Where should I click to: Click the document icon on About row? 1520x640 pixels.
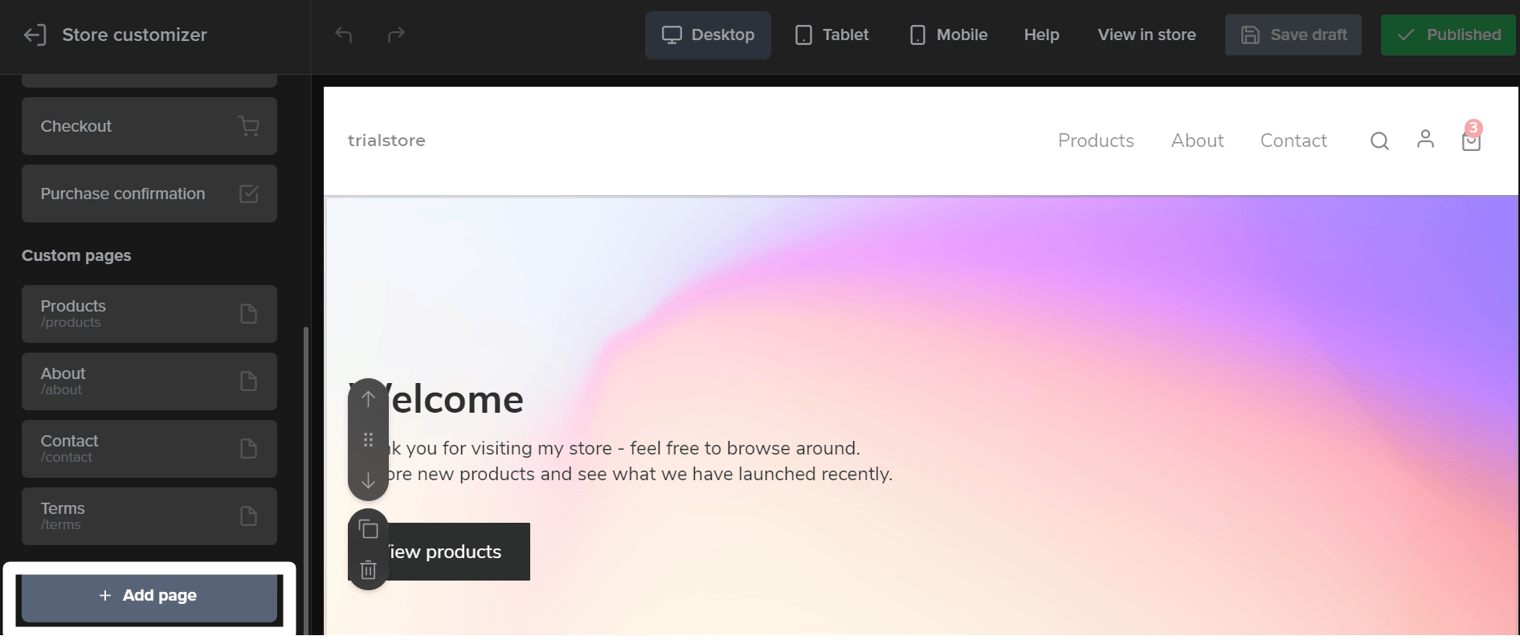pyautogui.click(x=249, y=381)
